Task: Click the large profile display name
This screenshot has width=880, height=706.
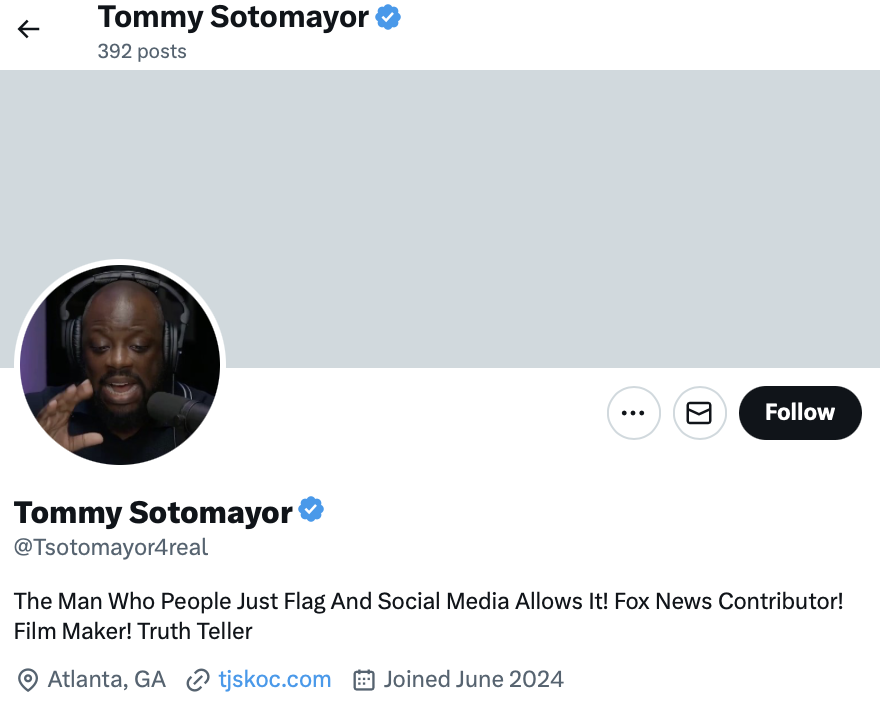Action: (x=153, y=512)
